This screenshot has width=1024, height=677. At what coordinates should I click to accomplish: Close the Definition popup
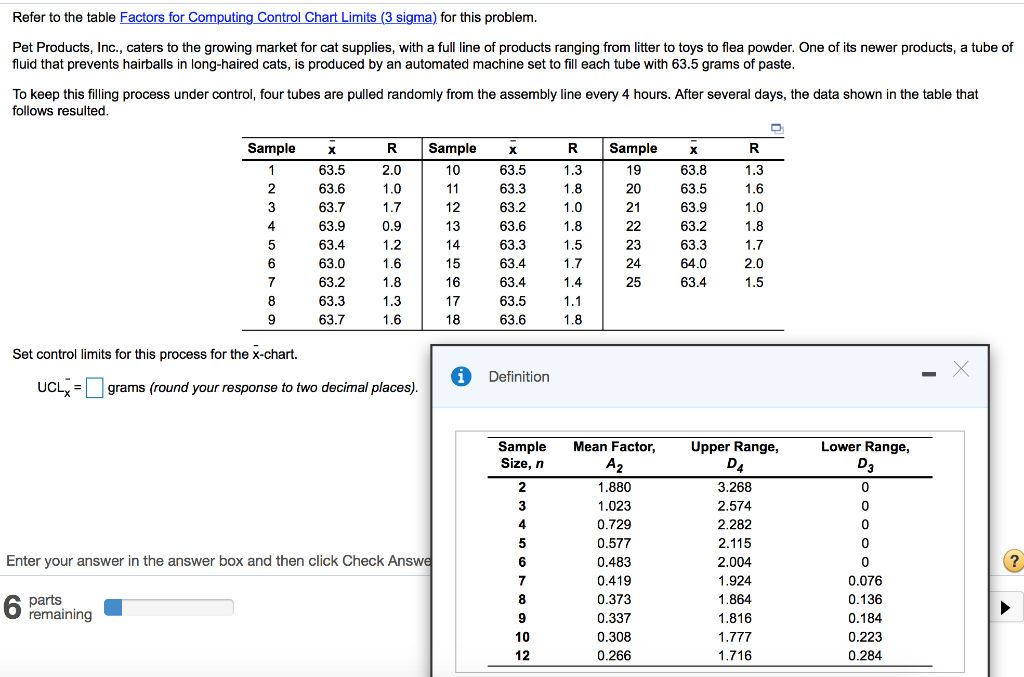[x=961, y=369]
